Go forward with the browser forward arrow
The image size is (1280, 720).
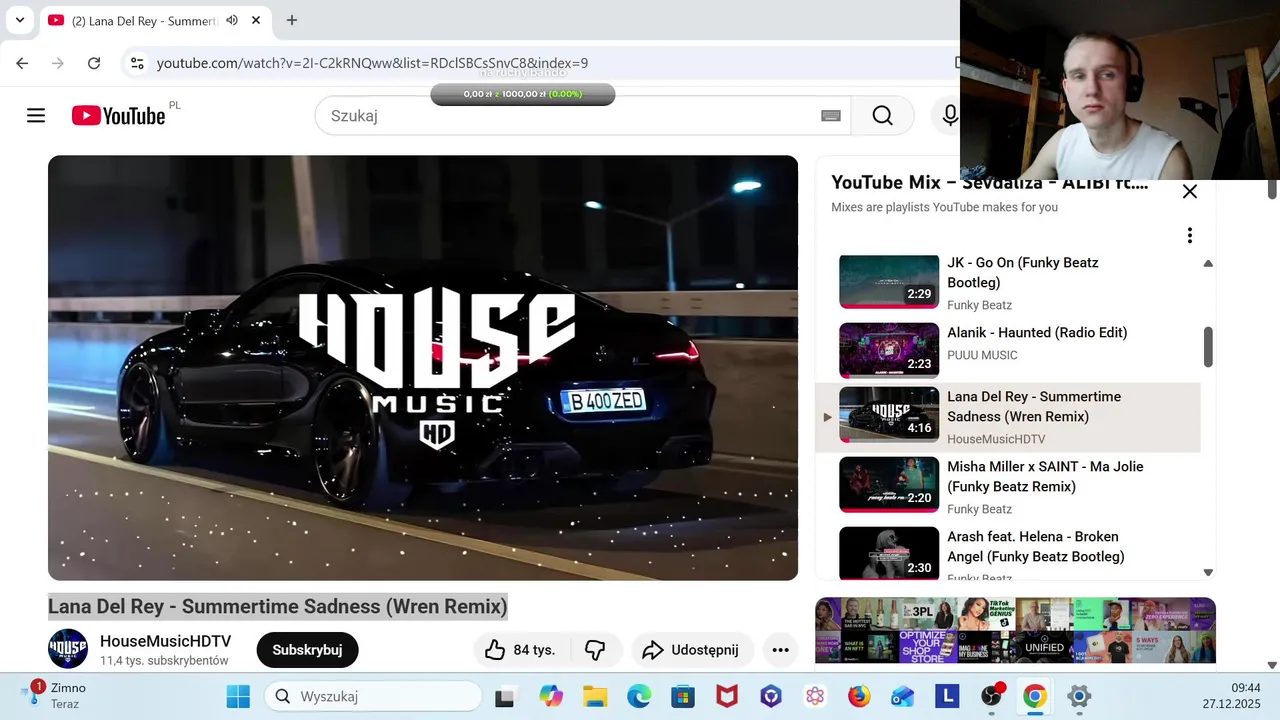pos(57,63)
